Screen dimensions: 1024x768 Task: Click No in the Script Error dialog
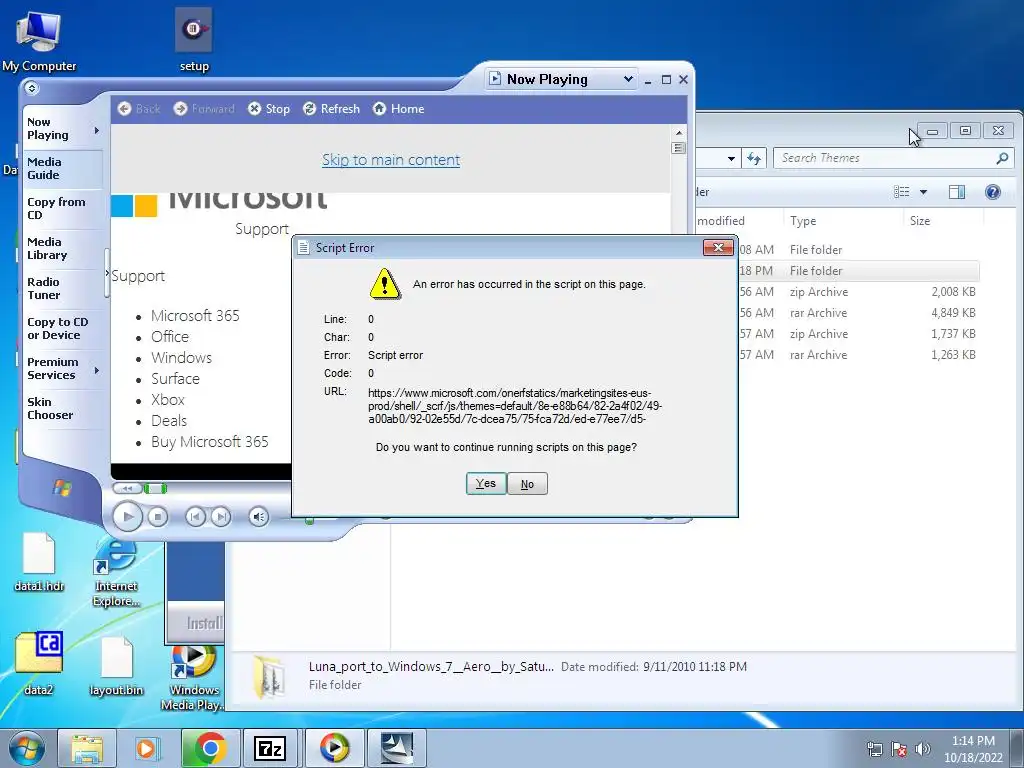pyautogui.click(x=527, y=484)
